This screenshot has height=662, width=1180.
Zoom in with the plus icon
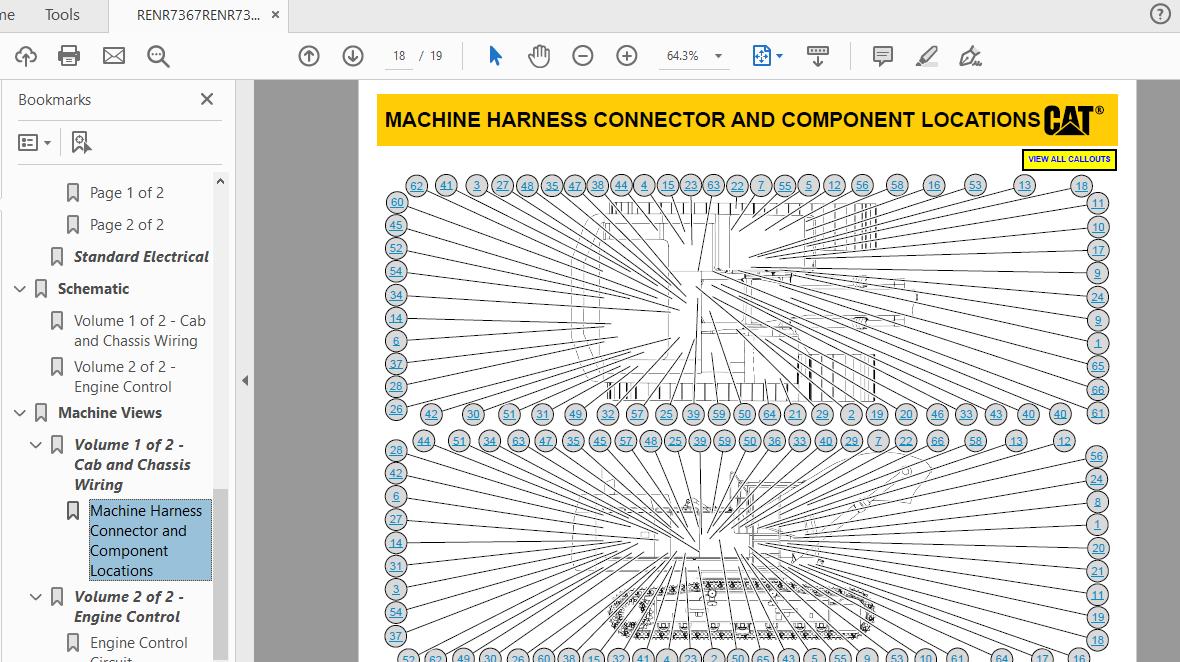pyautogui.click(x=627, y=56)
